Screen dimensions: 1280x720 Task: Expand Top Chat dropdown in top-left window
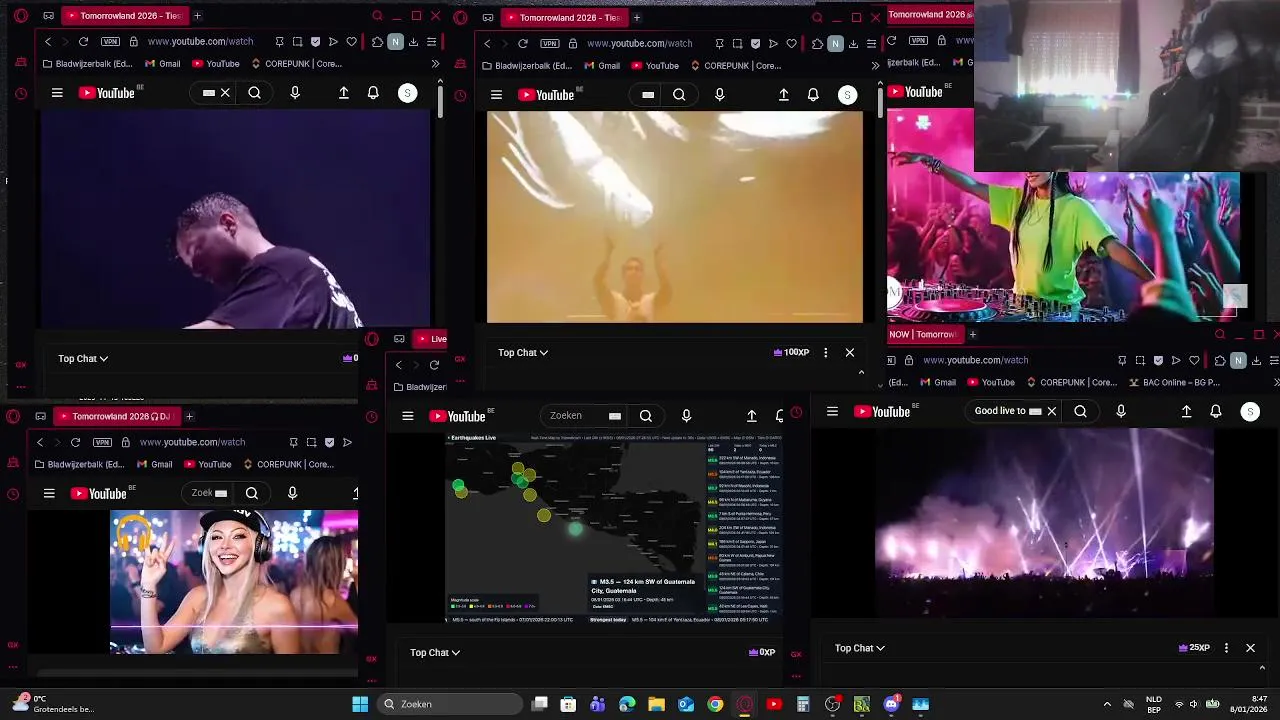83,359
